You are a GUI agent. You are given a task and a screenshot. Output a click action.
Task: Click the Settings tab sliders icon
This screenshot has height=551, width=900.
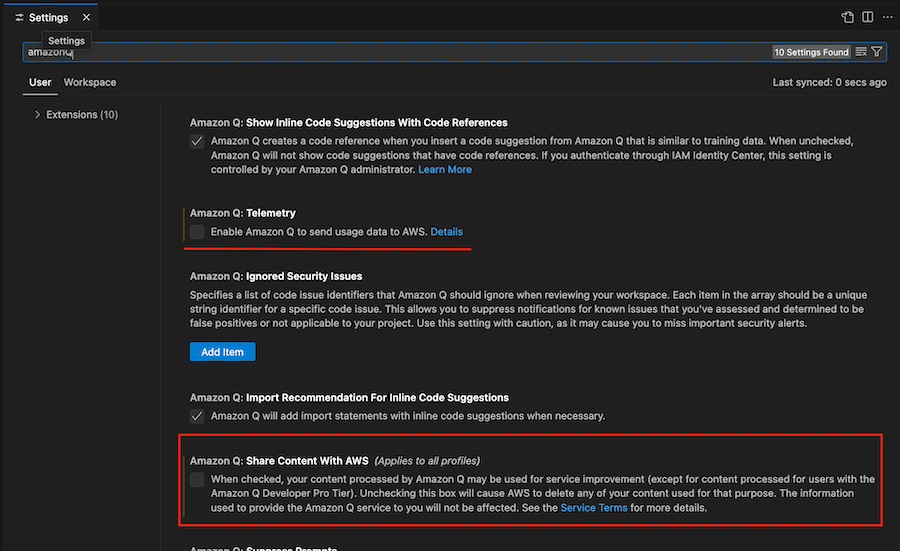tap(19, 17)
